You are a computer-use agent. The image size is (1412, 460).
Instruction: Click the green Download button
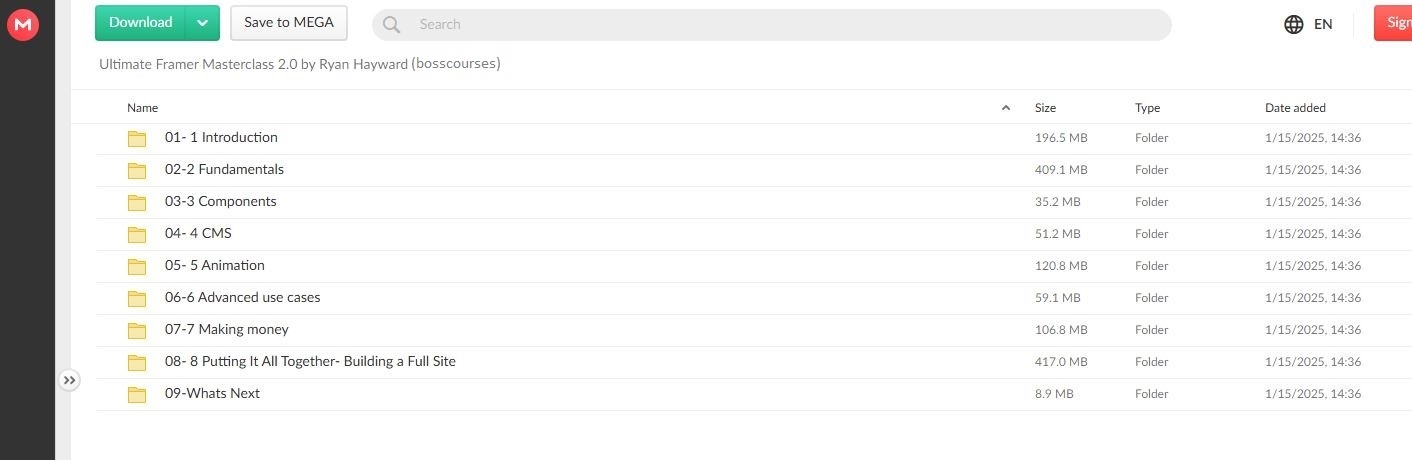click(x=141, y=23)
